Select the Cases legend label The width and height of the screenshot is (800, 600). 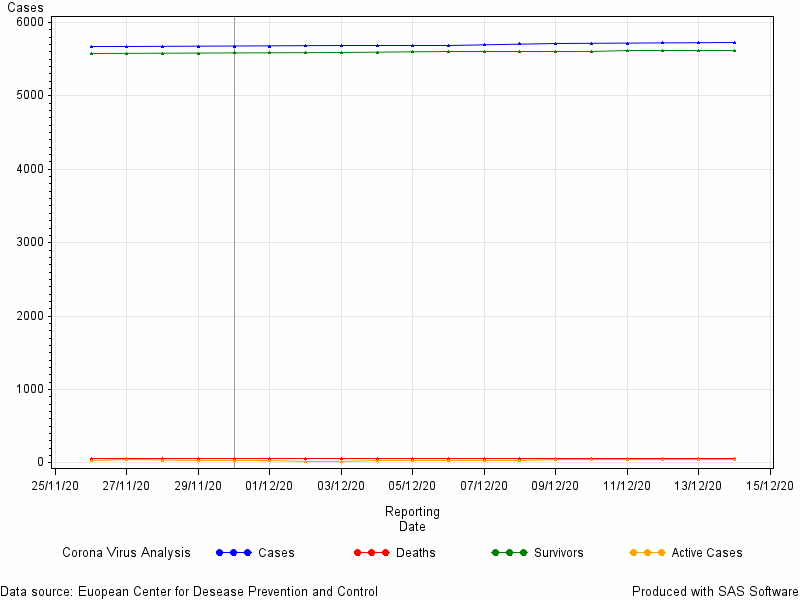(x=276, y=553)
